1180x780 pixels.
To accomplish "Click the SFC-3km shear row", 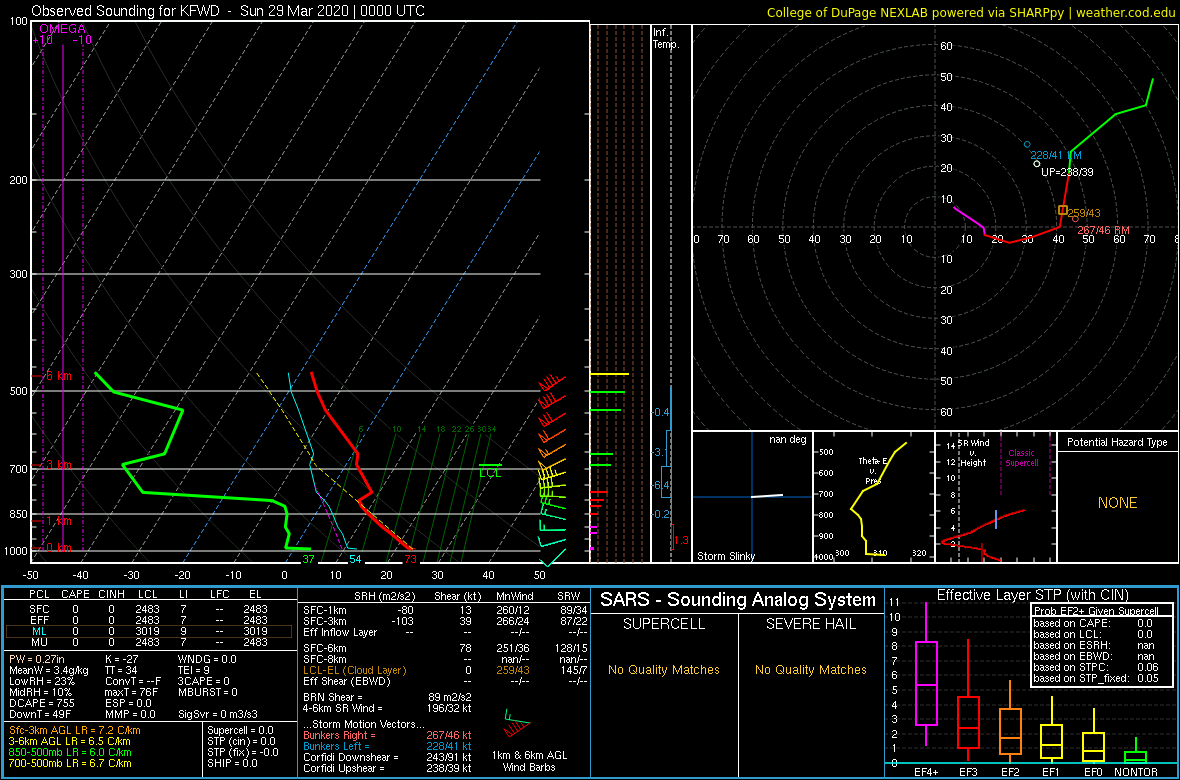I will [x=446, y=620].
